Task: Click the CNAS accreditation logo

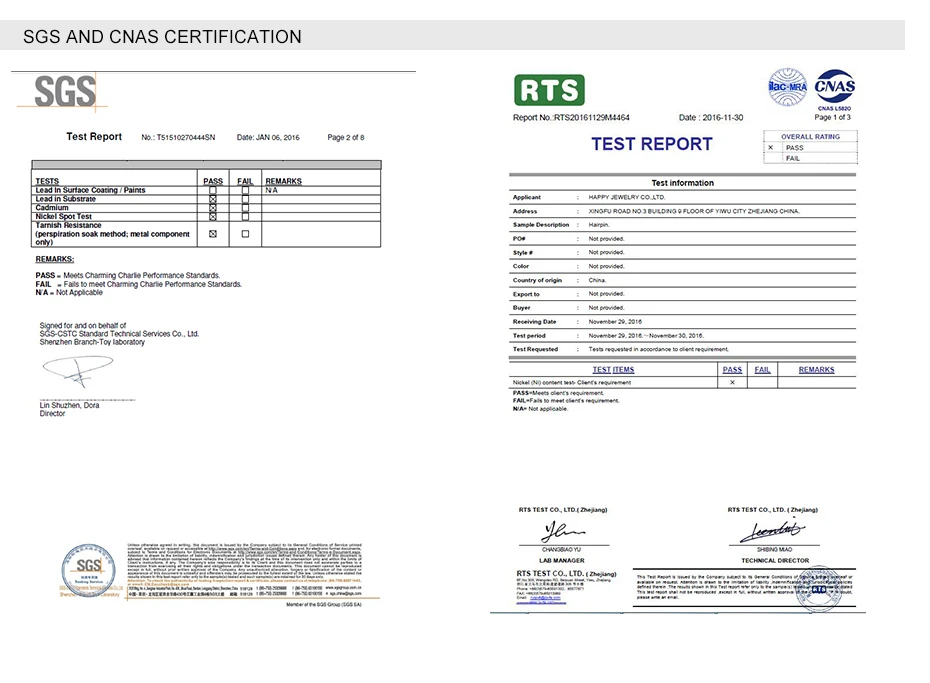Action: tap(835, 87)
